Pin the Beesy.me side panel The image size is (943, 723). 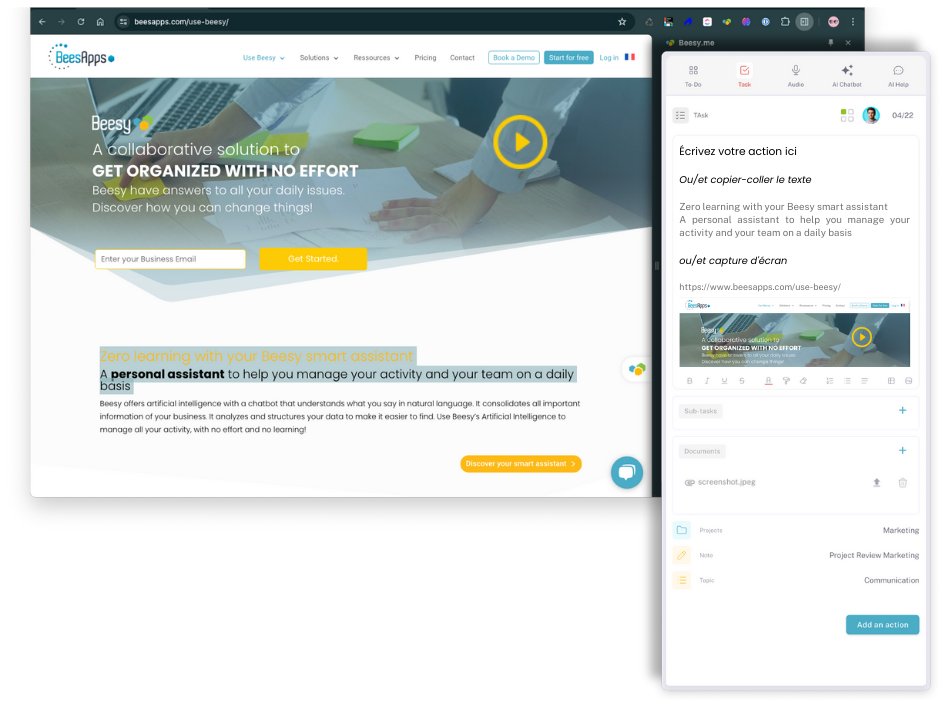tap(831, 43)
